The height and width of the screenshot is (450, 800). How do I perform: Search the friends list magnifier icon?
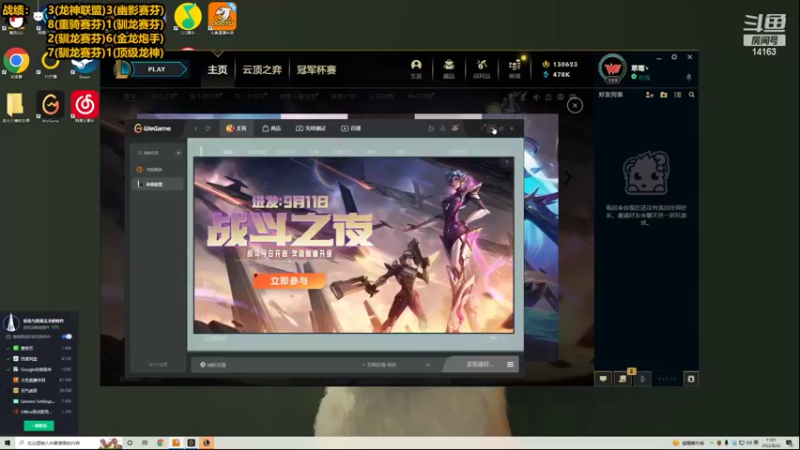(x=692, y=95)
